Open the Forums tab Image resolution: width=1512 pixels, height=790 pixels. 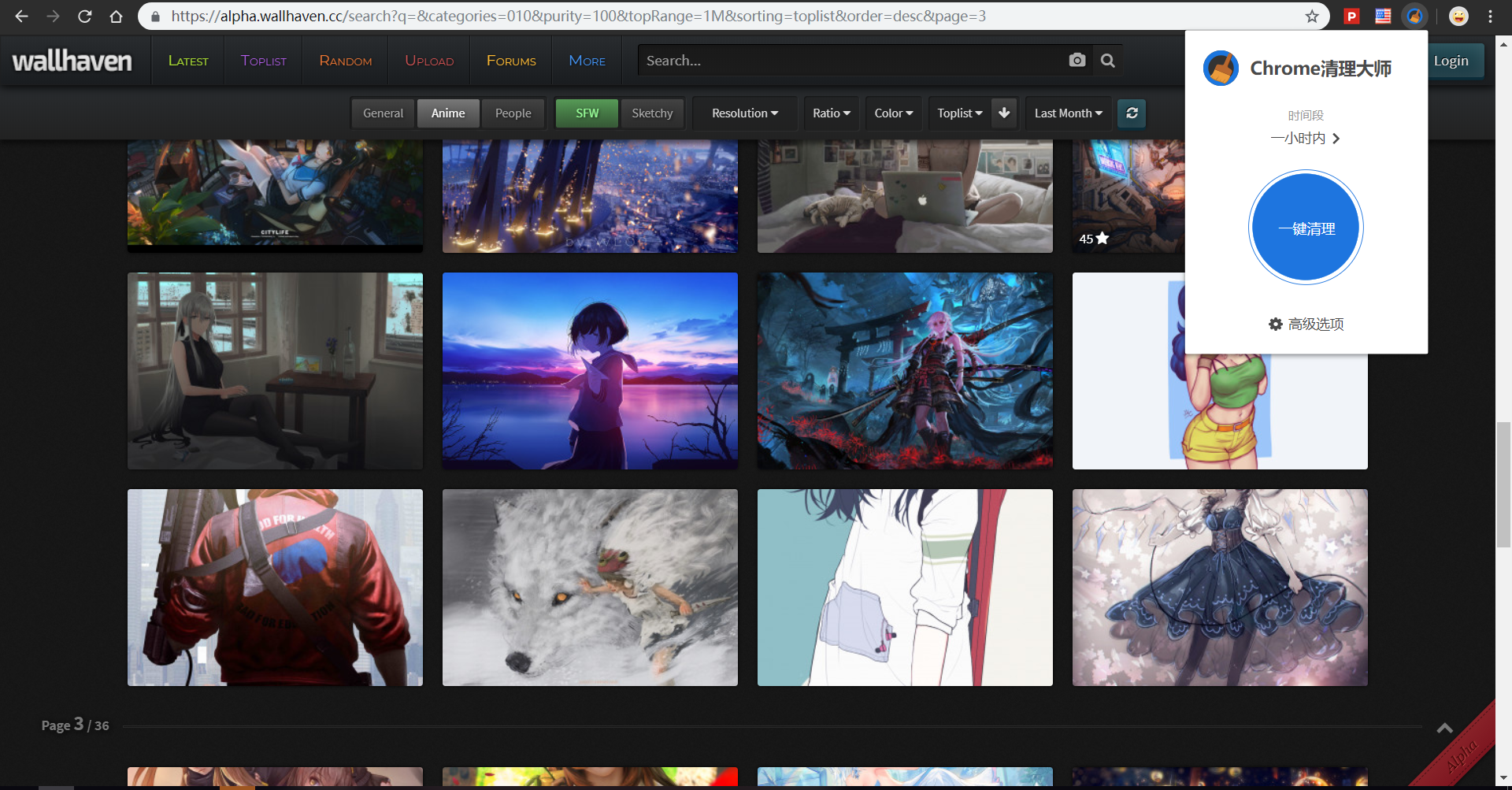point(511,61)
